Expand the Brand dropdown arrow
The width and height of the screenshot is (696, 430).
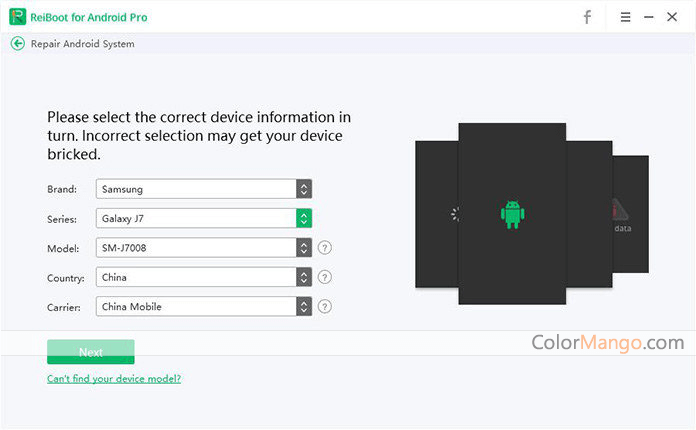click(x=304, y=189)
